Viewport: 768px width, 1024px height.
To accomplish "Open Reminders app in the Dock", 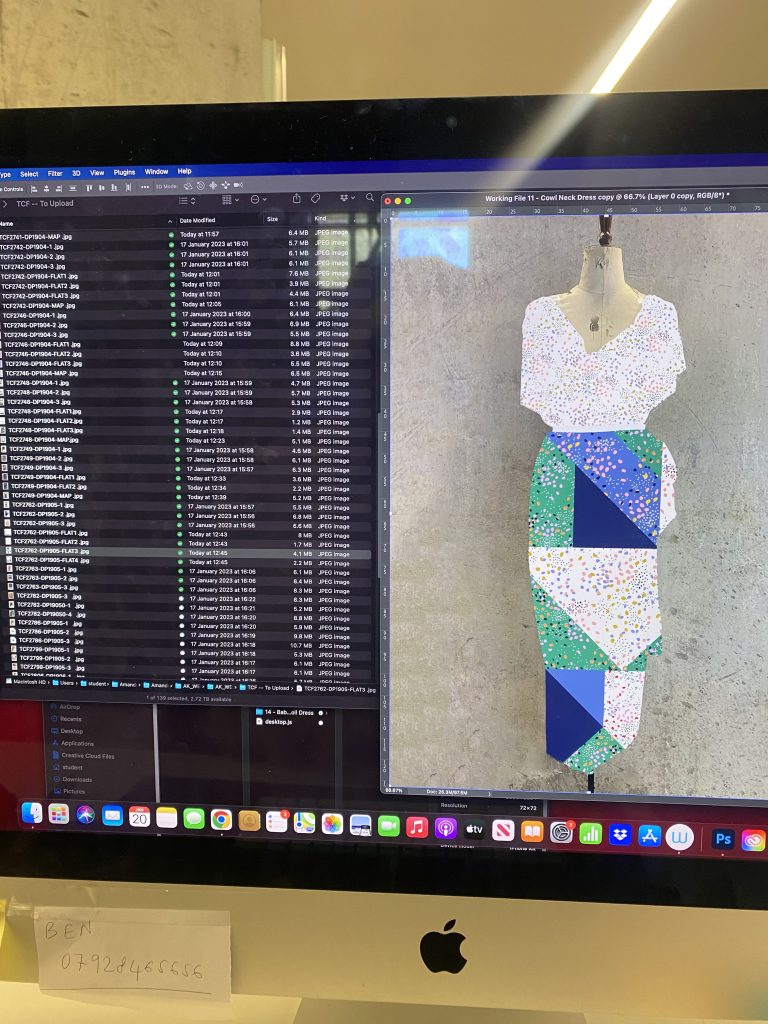I will [277, 822].
